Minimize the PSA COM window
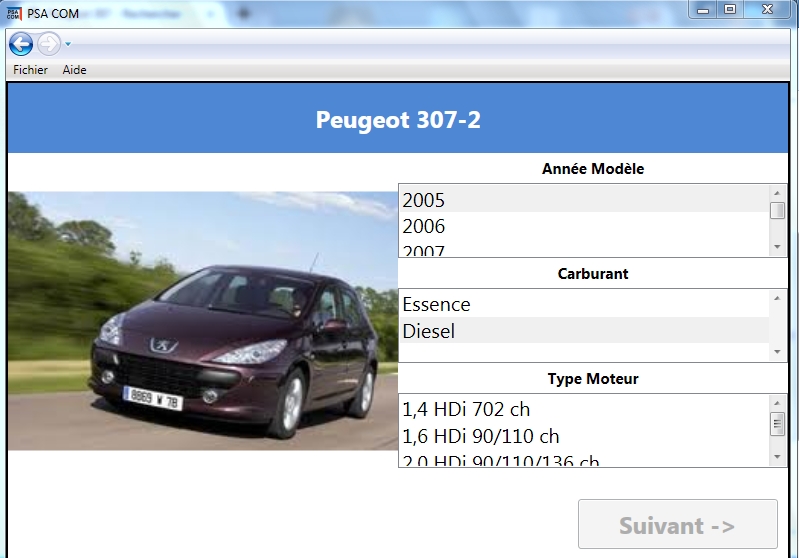 click(703, 9)
